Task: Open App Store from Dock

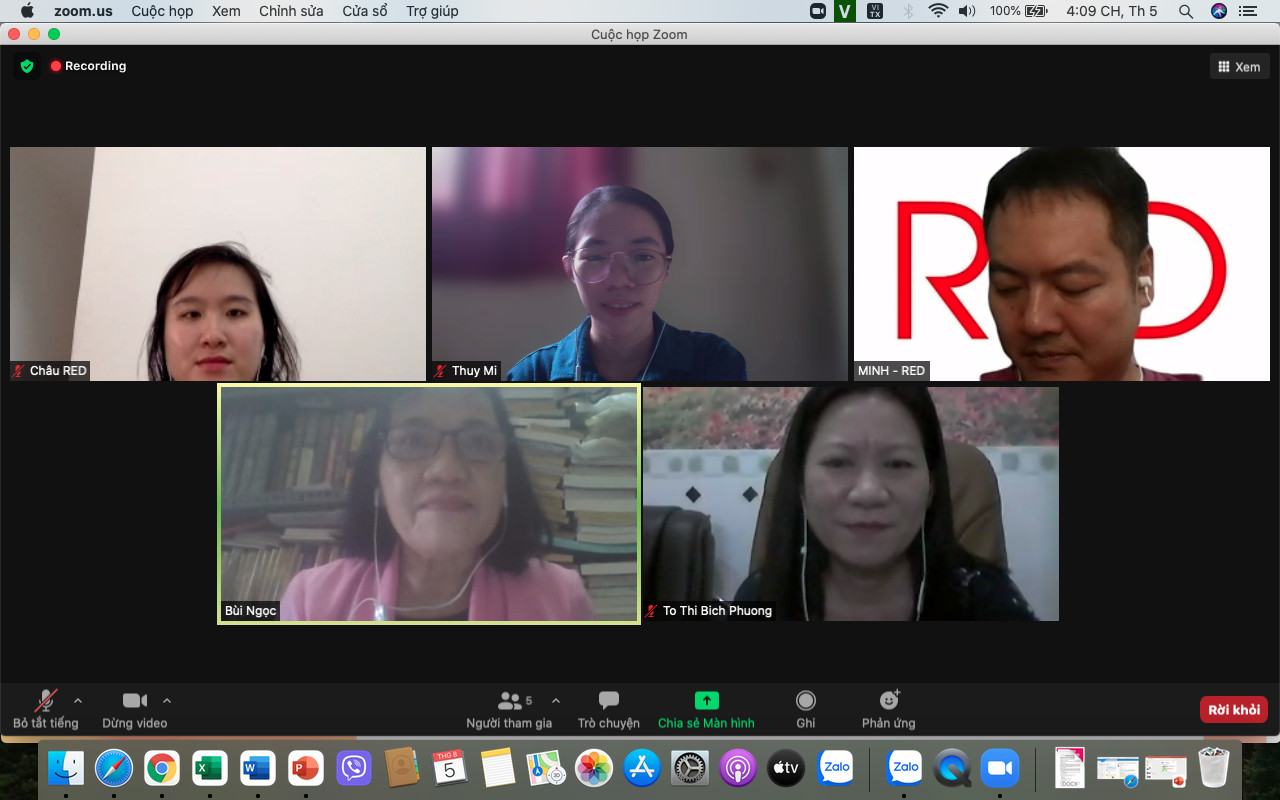Action: (642, 768)
